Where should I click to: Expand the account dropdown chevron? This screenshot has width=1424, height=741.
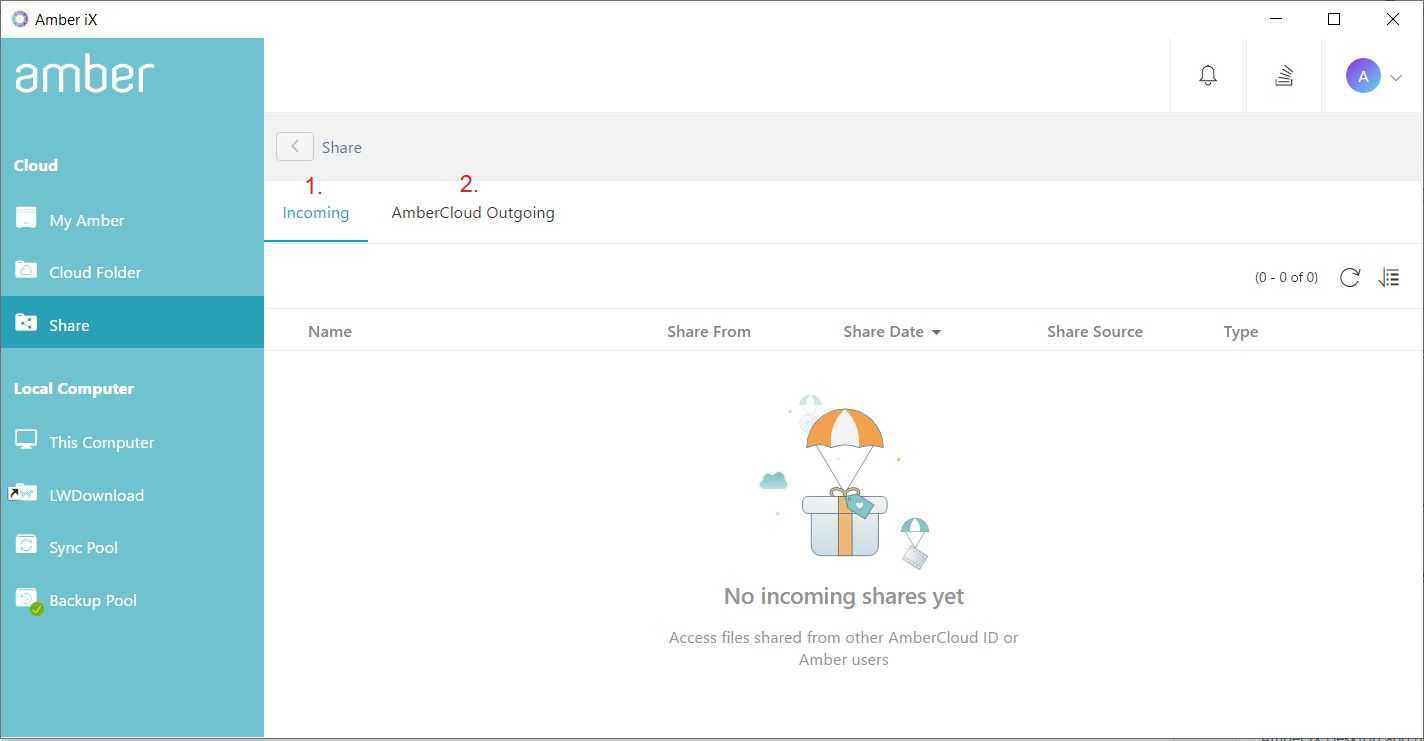click(x=1397, y=77)
